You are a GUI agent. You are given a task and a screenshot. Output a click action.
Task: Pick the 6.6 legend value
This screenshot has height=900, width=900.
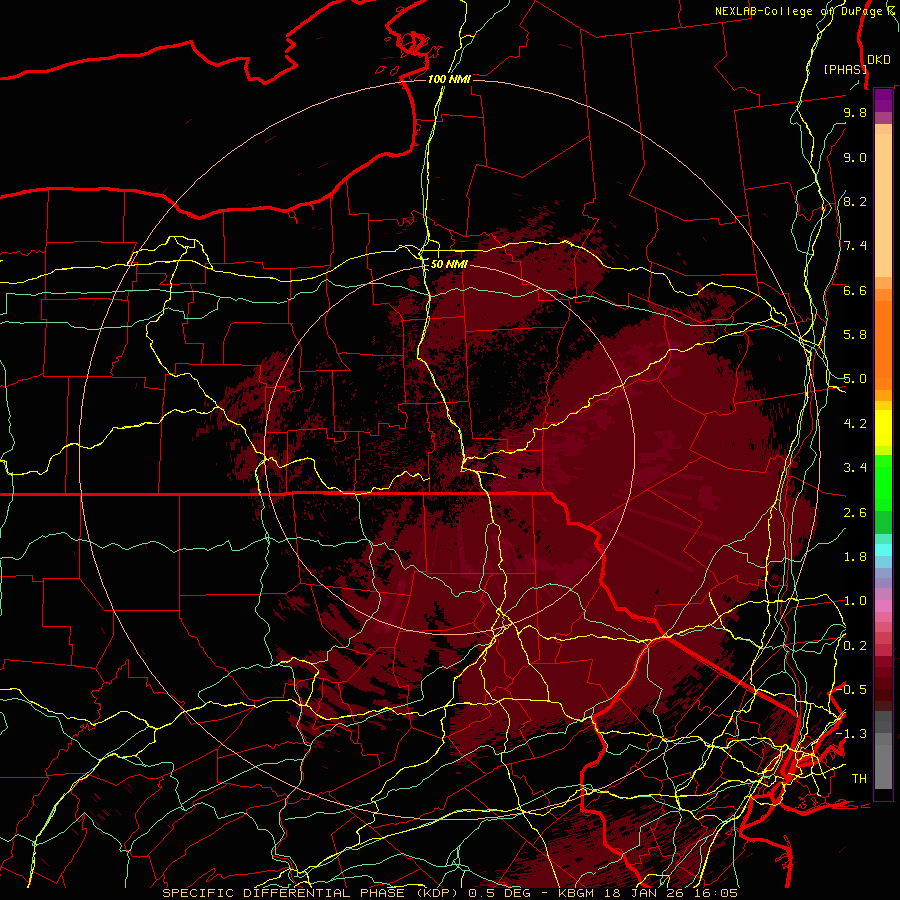point(855,290)
